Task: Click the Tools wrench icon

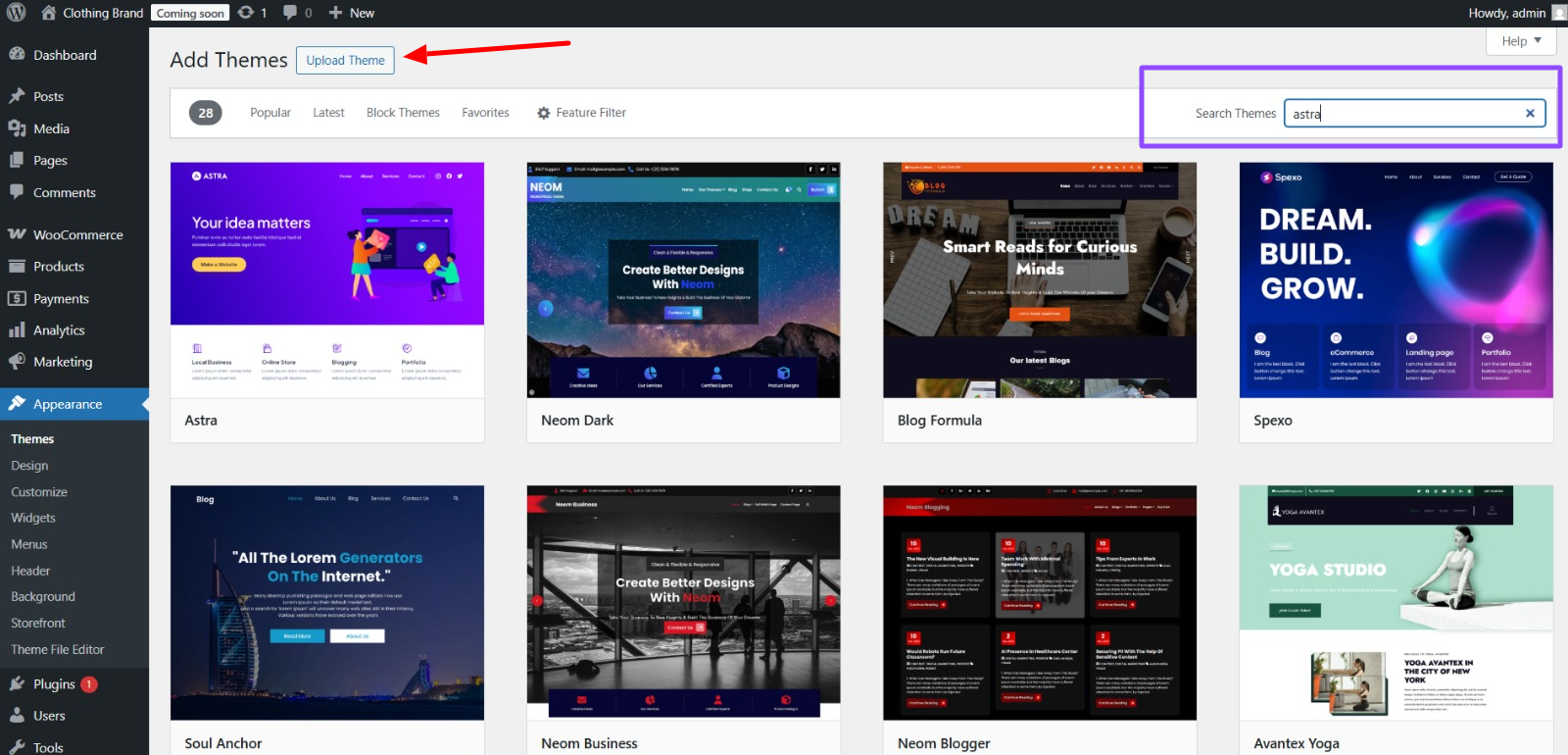Action: pyautogui.click(x=17, y=747)
